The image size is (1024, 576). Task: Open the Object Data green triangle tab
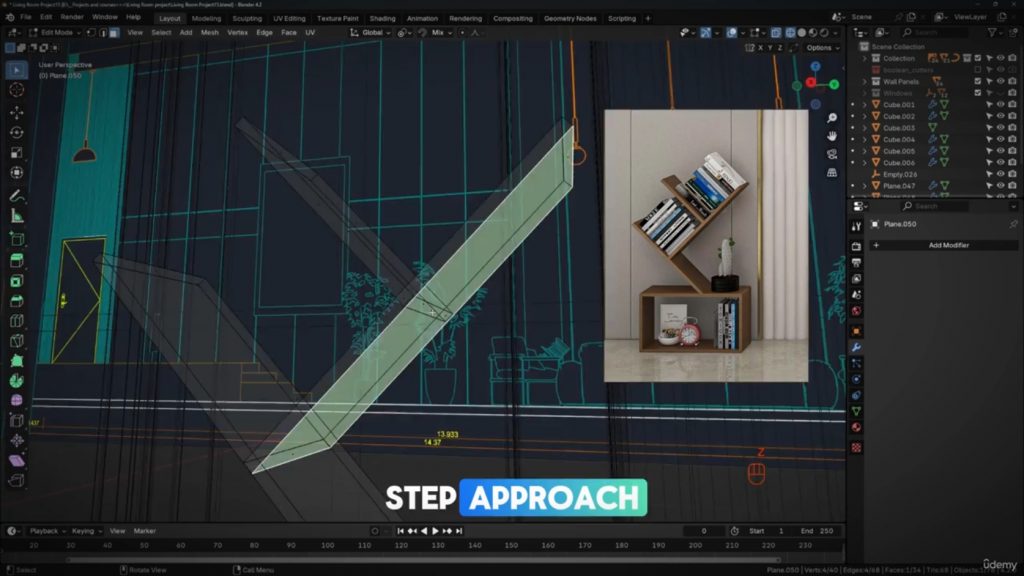856,411
